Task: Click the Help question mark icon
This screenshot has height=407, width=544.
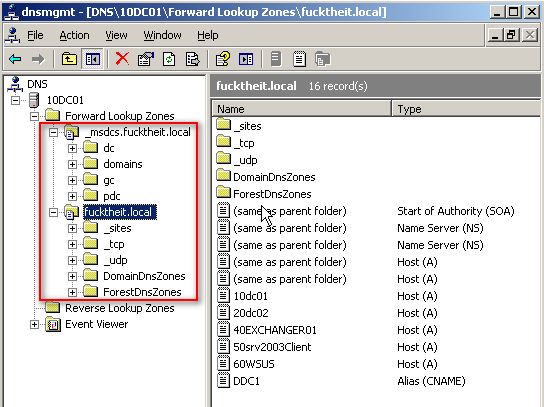Action: pyautogui.click(x=223, y=59)
